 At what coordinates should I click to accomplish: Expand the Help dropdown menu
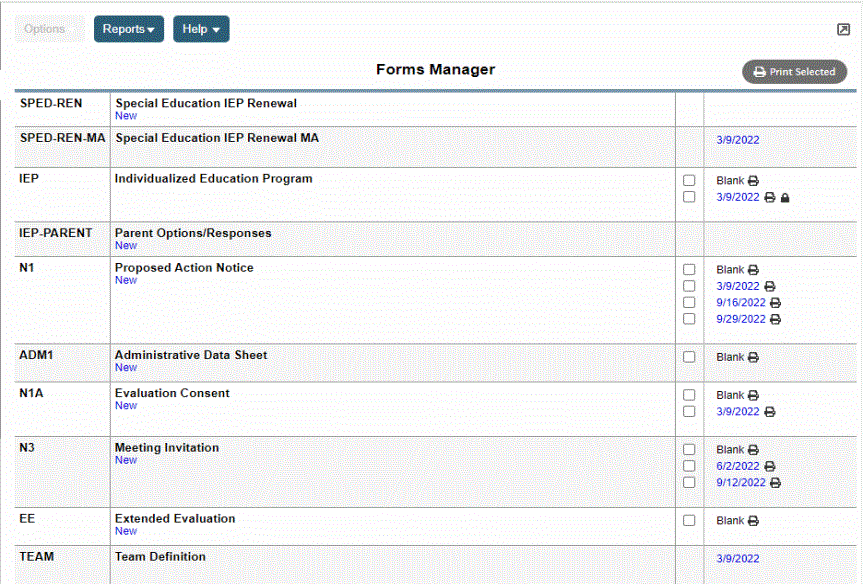point(201,29)
